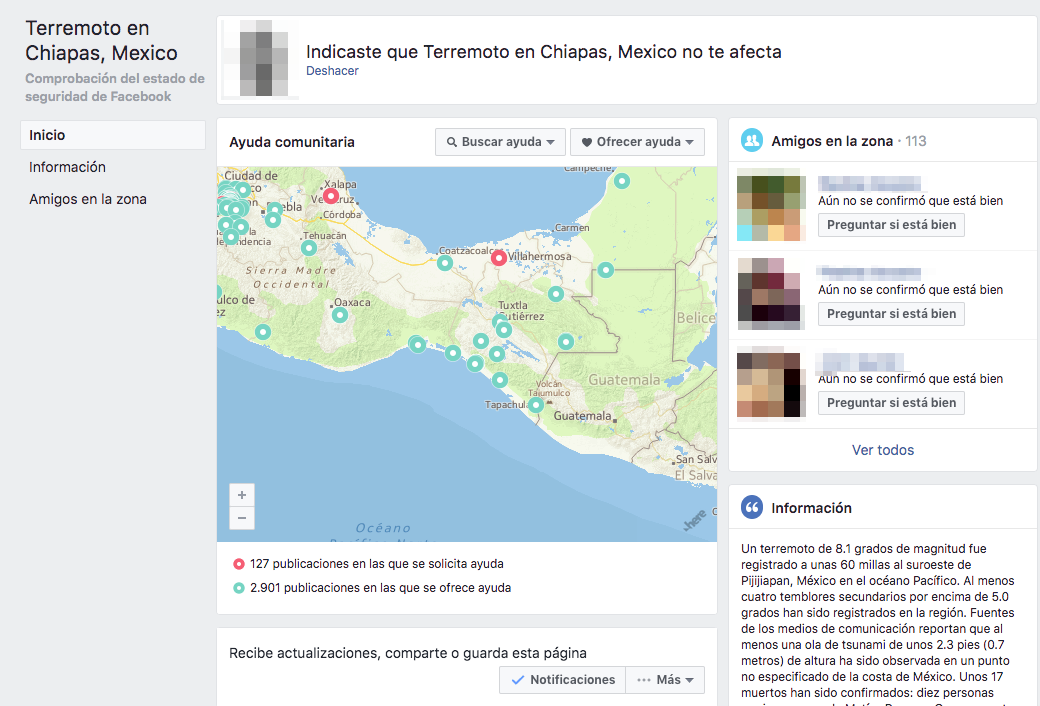Click Ver todos friends link

(882, 450)
